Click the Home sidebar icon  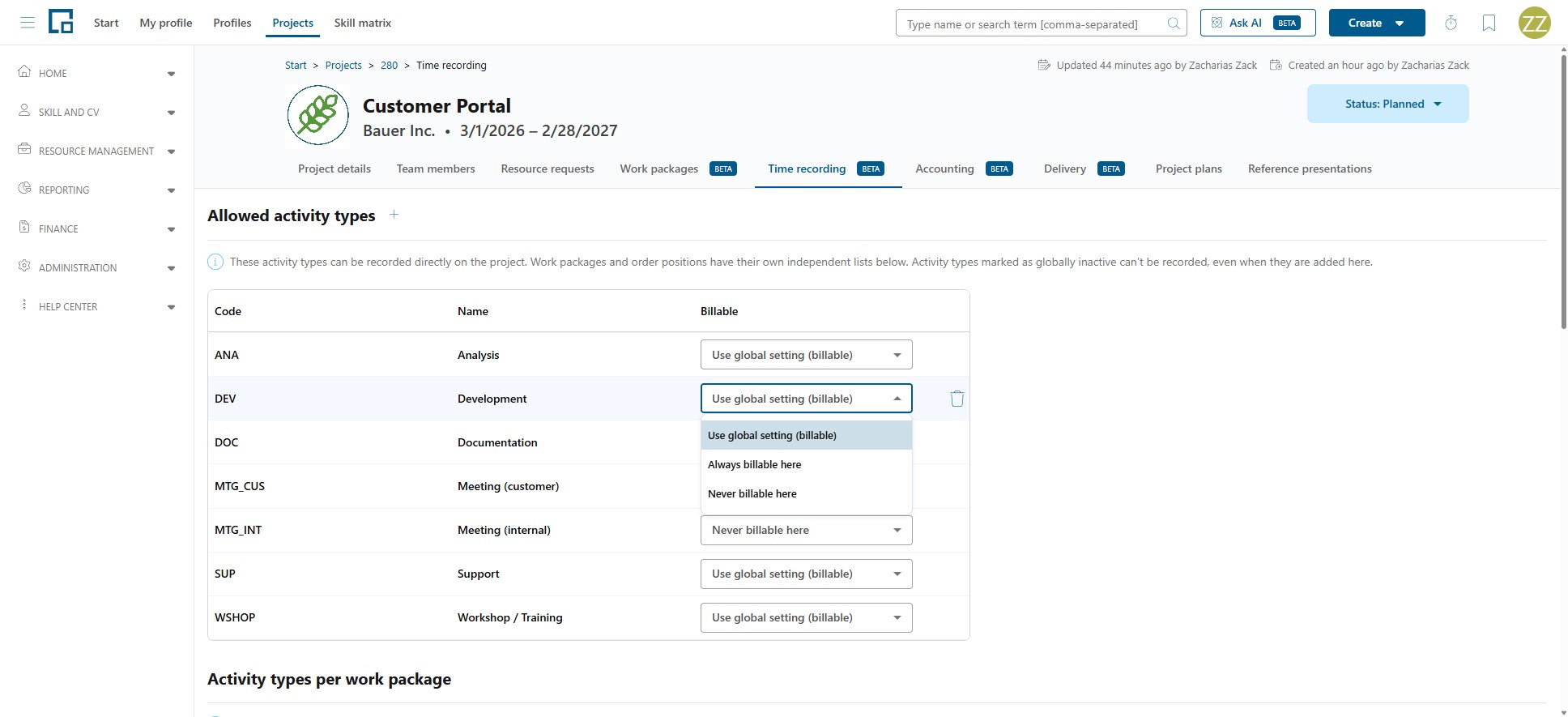click(x=24, y=71)
